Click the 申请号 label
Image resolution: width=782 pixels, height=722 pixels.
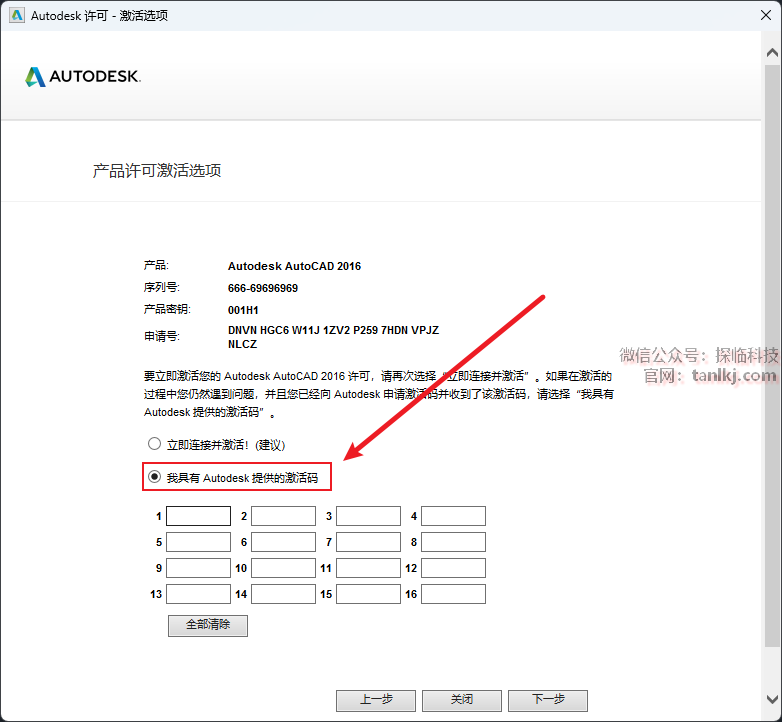pyautogui.click(x=162, y=336)
